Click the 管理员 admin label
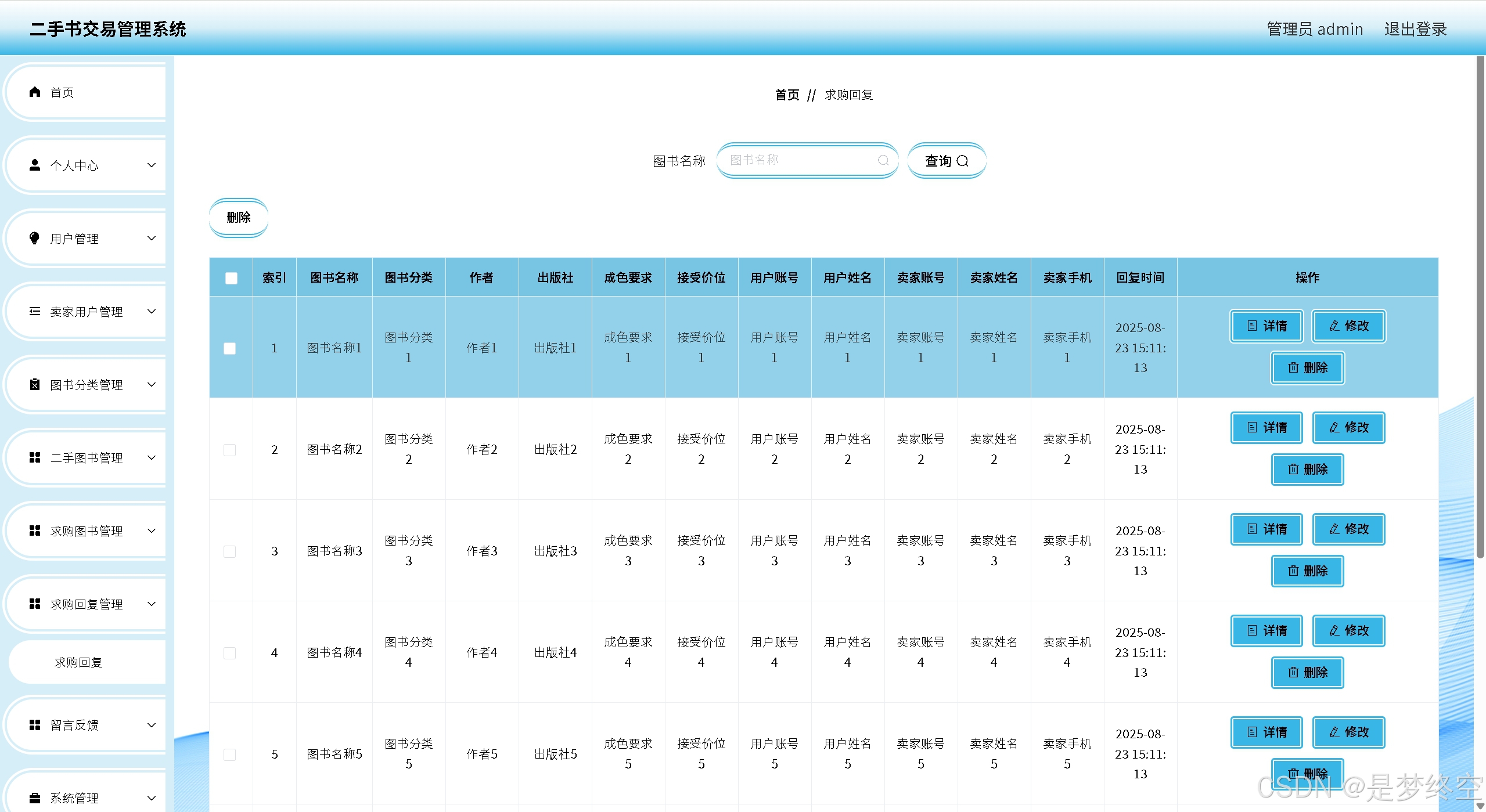The height and width of the screenshot is (812, 1486). click(x=1315, y=29)
